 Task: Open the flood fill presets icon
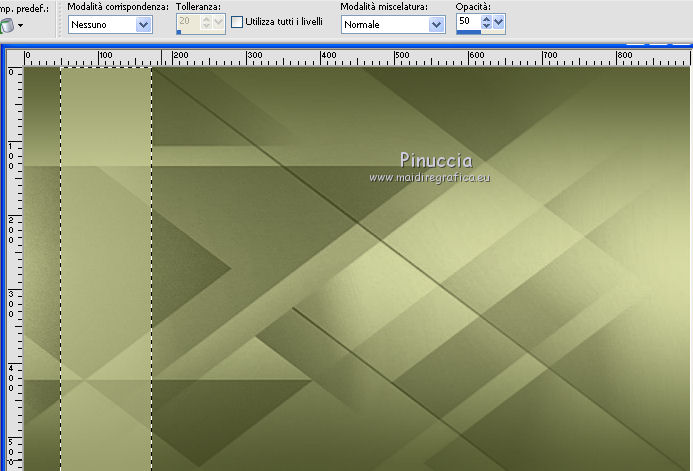pyautogui.click(x=6, y=26)
